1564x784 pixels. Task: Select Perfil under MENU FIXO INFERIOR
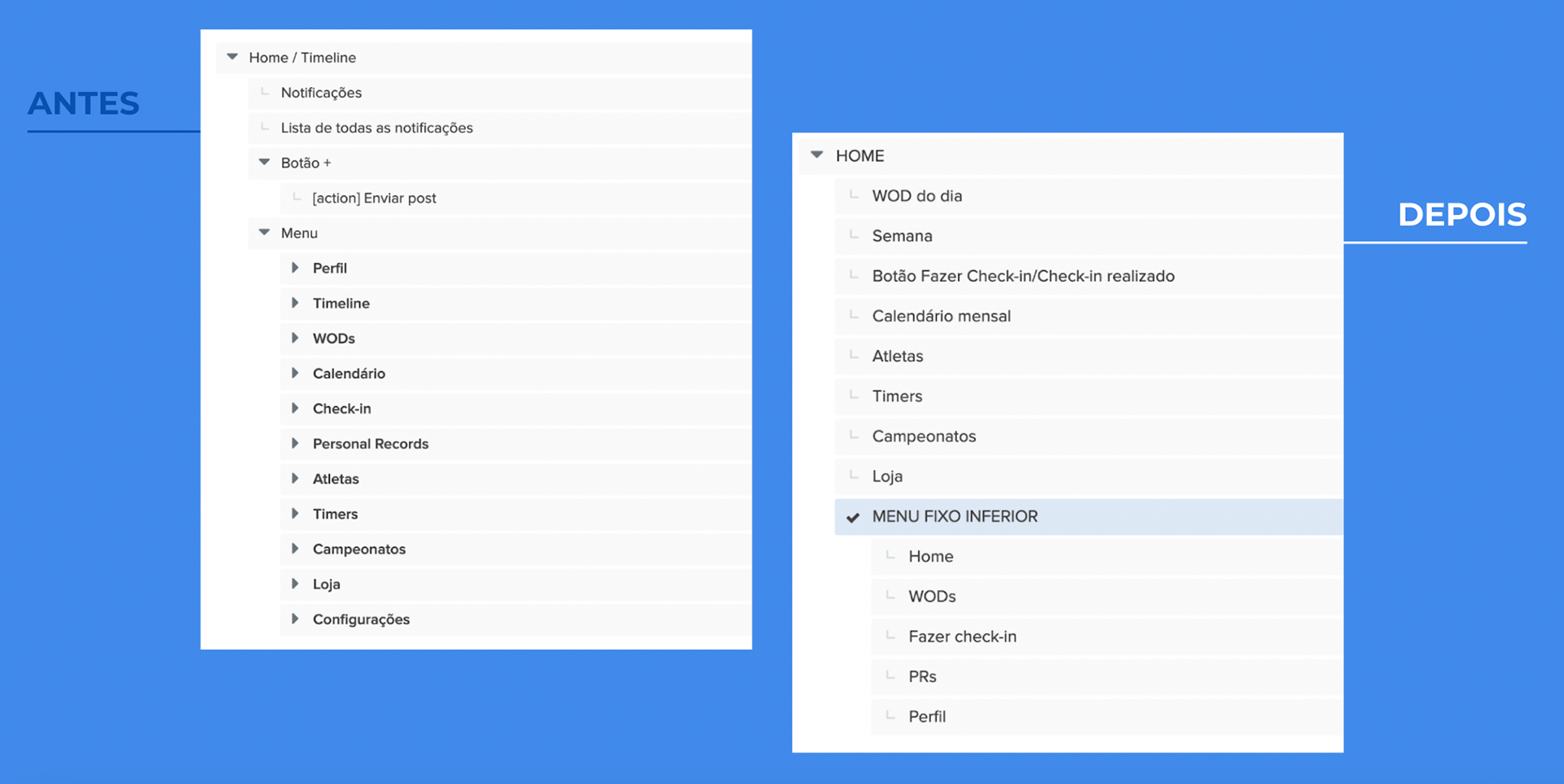(x=1107, y=716)
